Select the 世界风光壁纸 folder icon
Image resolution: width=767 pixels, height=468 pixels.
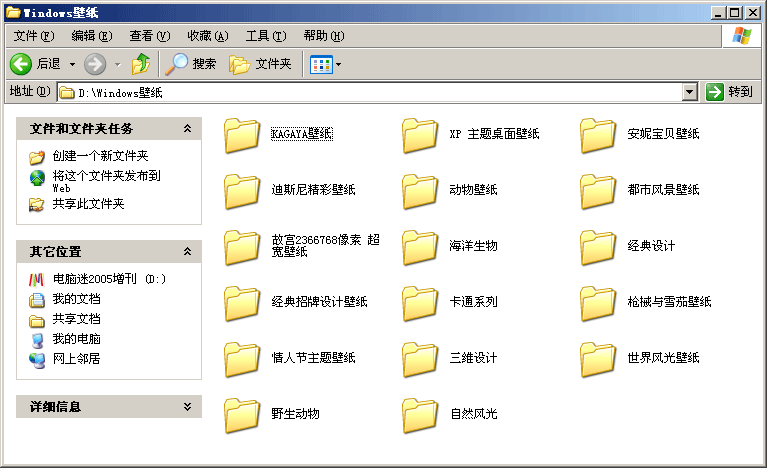point(598,359)
